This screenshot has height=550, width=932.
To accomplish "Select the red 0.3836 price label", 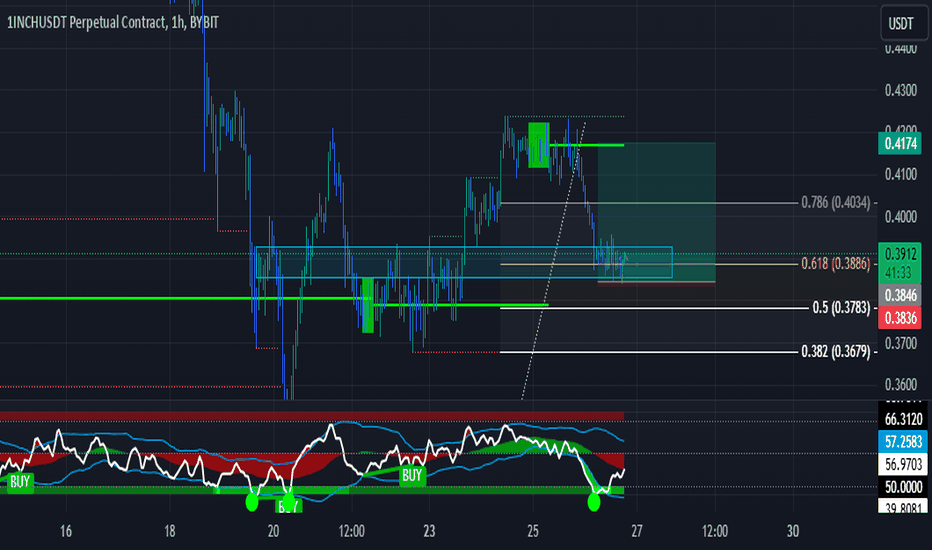I will pyautogui.click(x=900, y=318).
